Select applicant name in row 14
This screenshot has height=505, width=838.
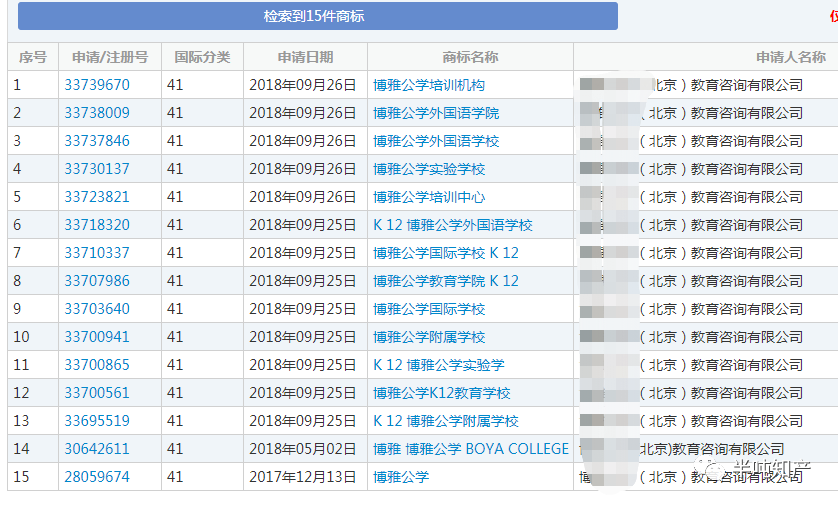coord(682,449)
